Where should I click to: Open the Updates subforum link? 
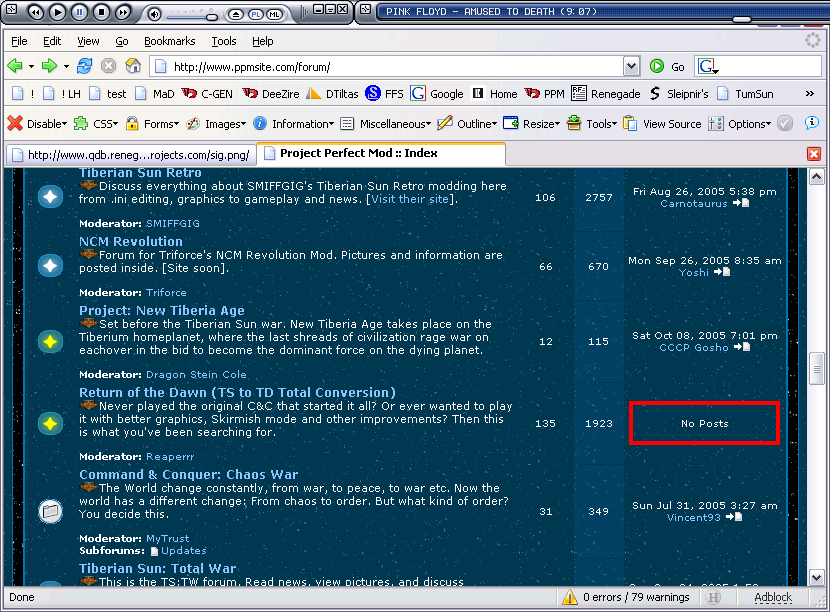click(x=184, y=551)
